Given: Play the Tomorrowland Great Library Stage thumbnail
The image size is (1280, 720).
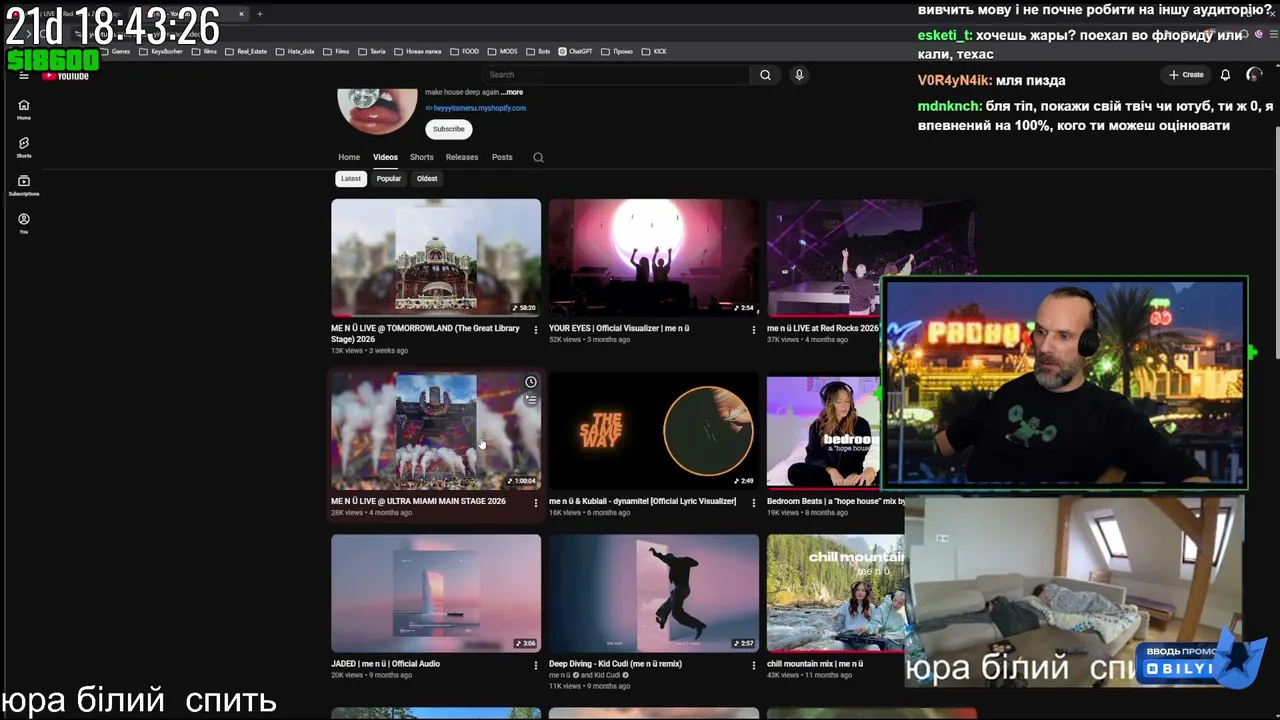Looking at the screenshot, I should tap(436, 257).
